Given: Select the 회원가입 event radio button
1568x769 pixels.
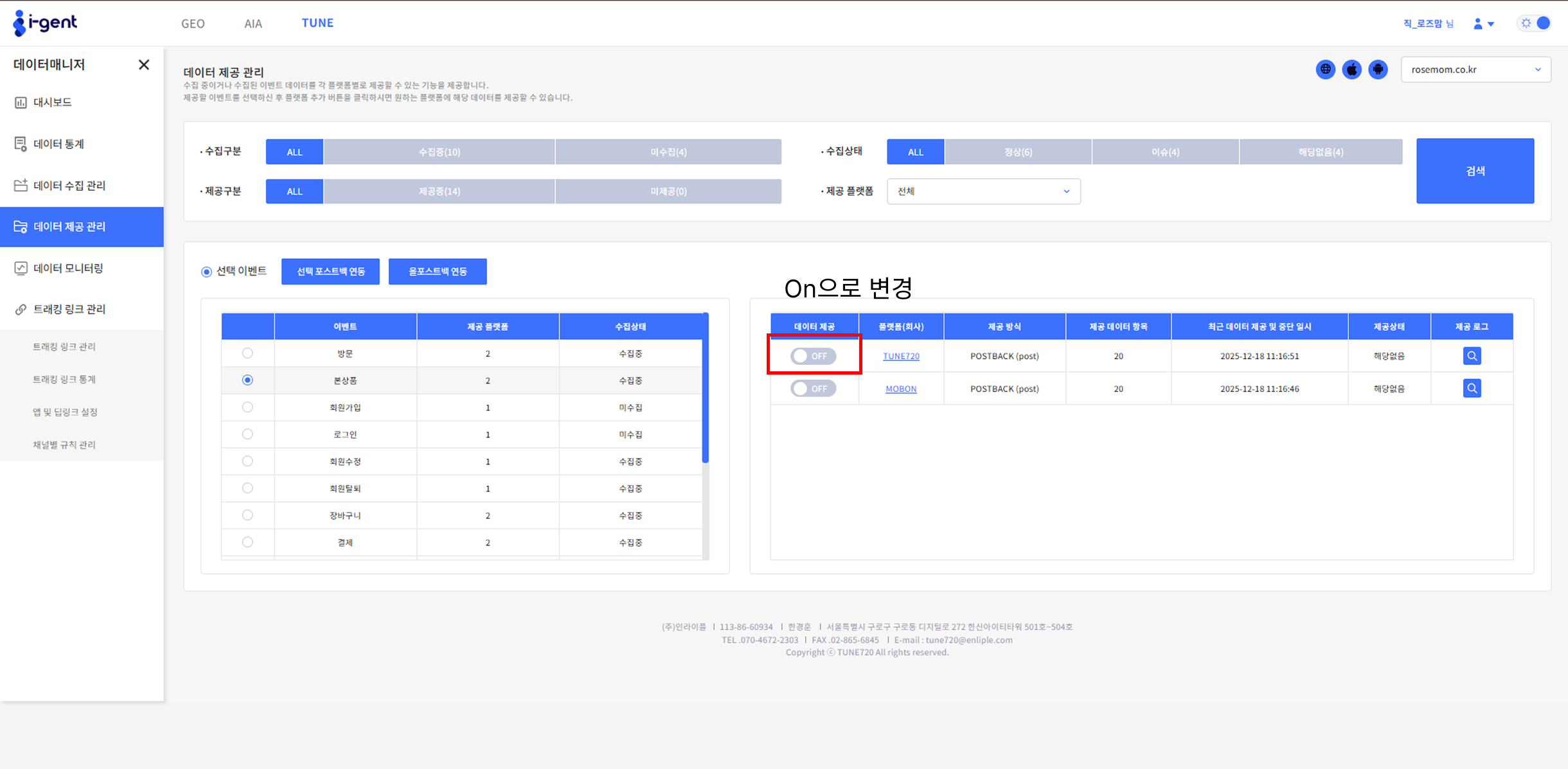Looking at the screenshot, I should click(247, 407).
